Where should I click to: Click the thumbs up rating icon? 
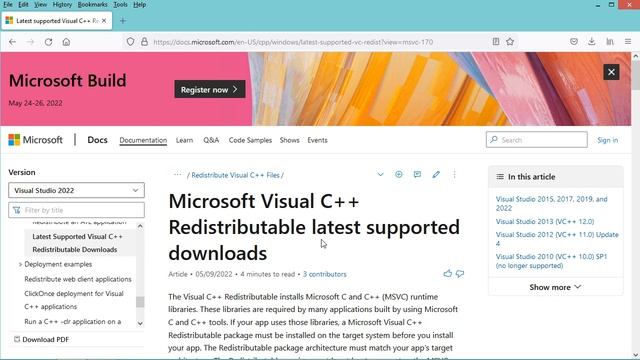pyautogui.click(x=448, y=273)
